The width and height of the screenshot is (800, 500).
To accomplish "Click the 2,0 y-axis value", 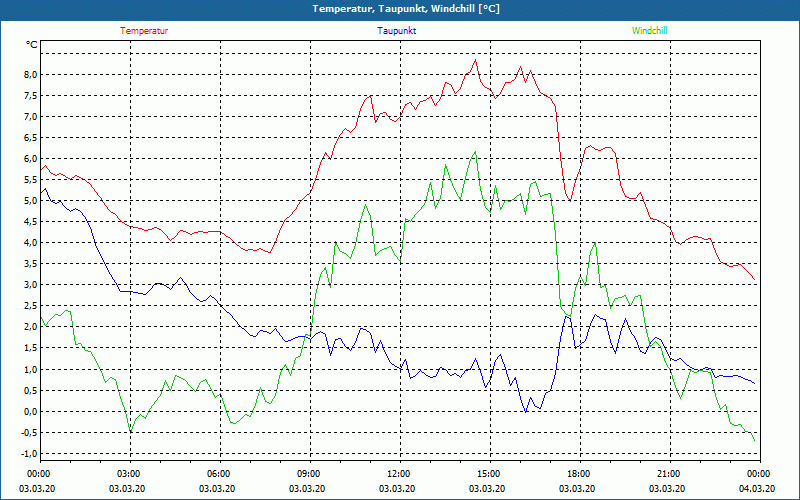I will click(30, 327).
